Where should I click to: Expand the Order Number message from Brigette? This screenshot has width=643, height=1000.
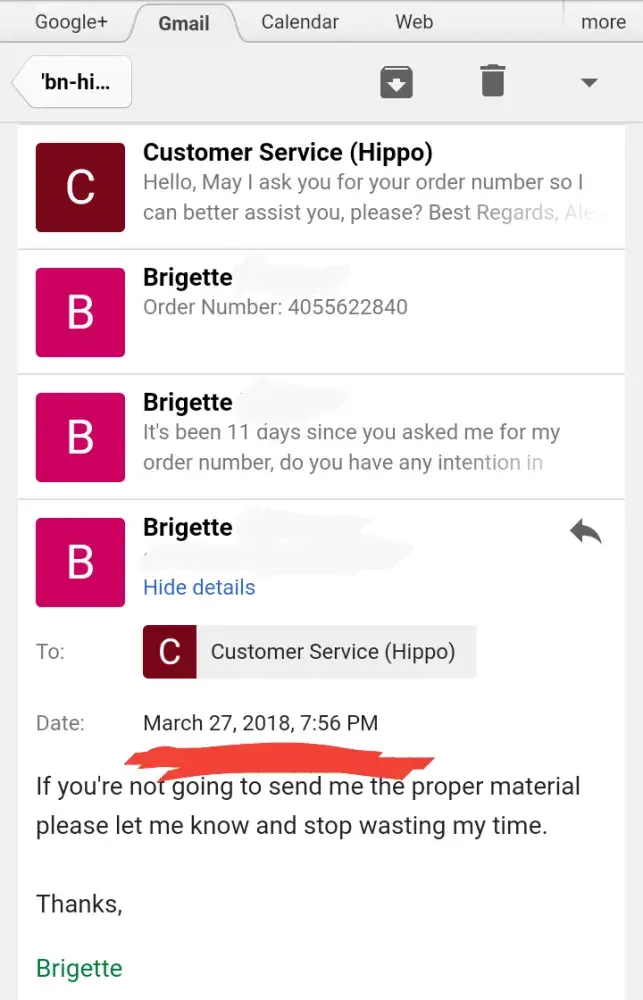370,307
